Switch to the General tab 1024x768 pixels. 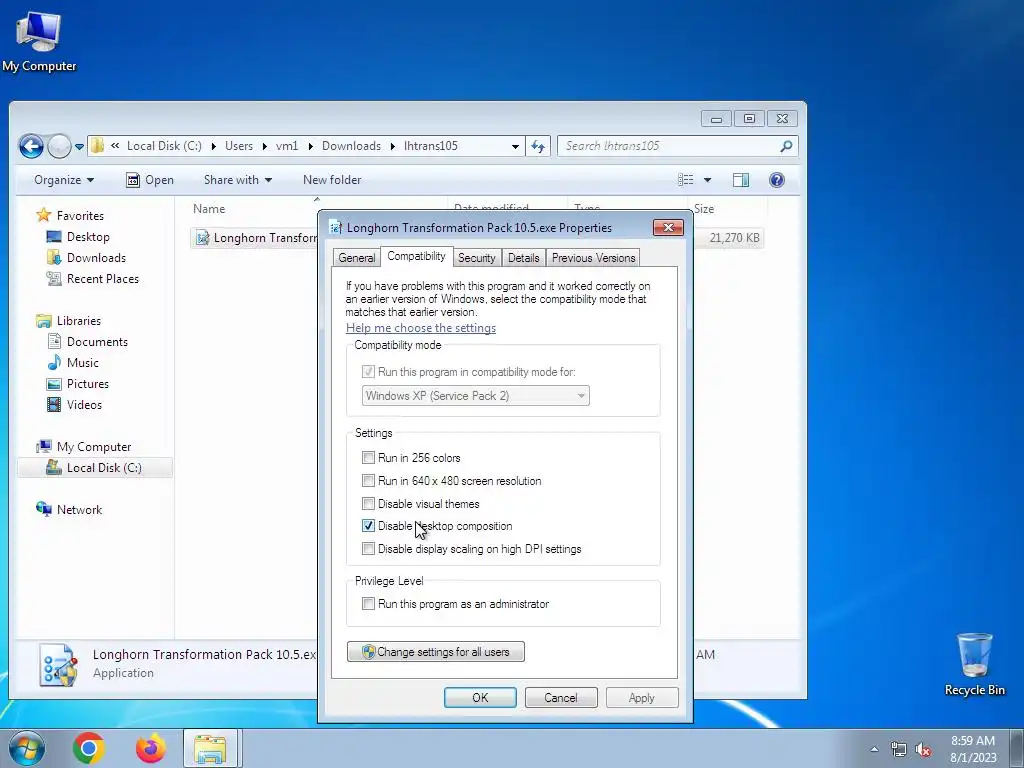[x=356, y=258]
